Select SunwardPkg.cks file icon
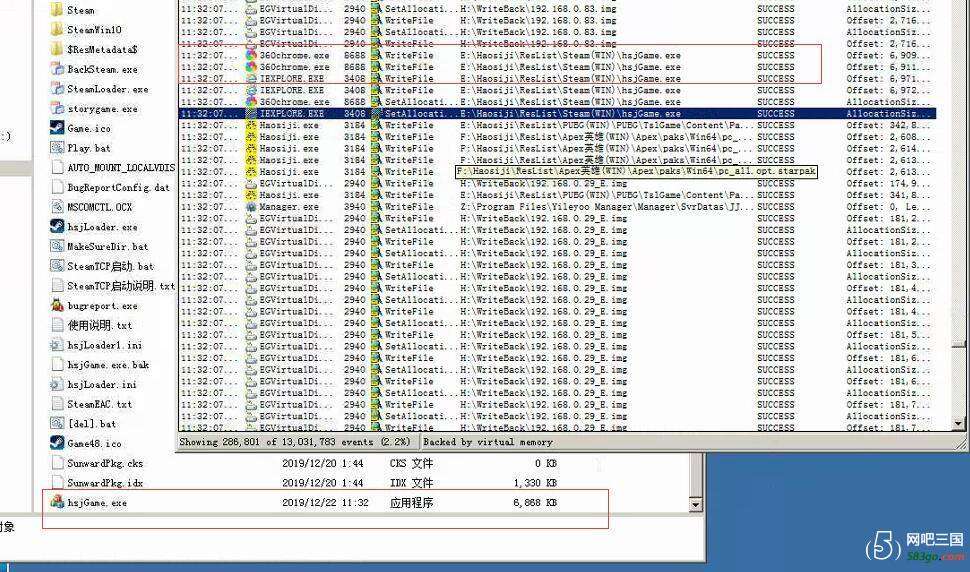 tap(57, 463)
